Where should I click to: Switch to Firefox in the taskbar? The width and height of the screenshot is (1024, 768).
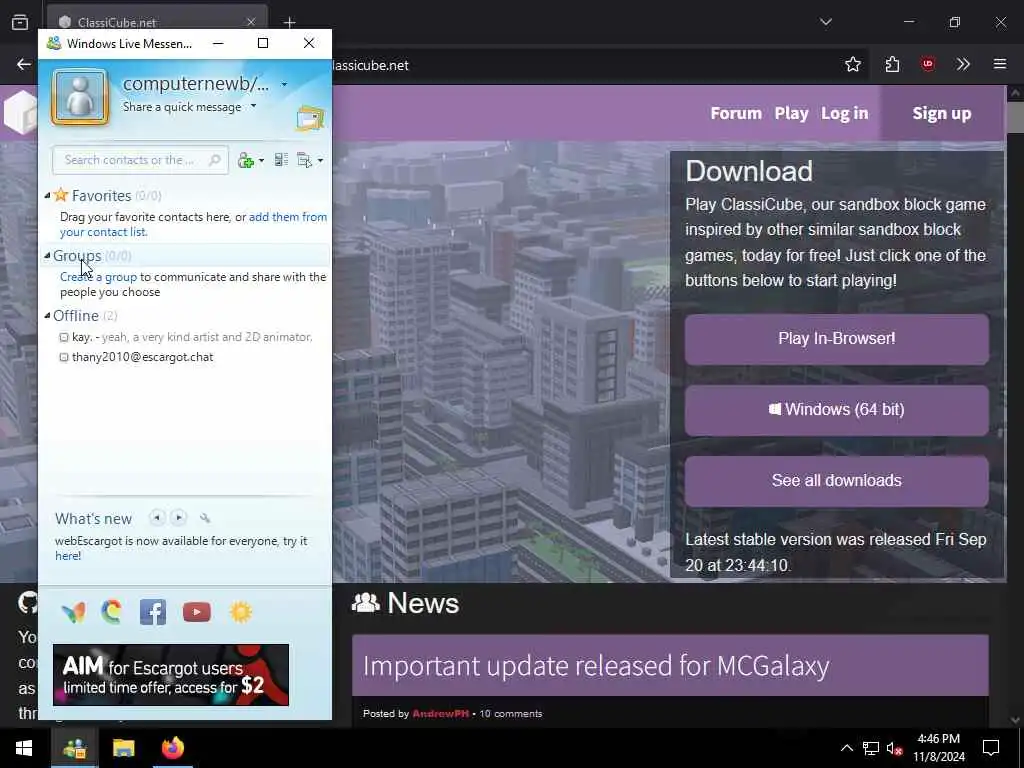tap(172, 748)
